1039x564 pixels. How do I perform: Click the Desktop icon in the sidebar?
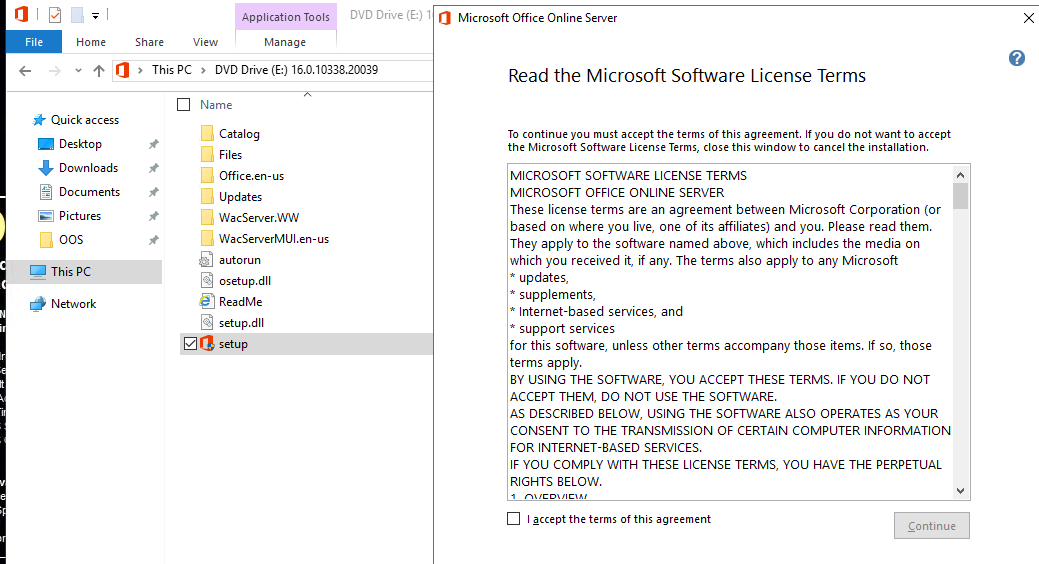click(x=46, y=144)
